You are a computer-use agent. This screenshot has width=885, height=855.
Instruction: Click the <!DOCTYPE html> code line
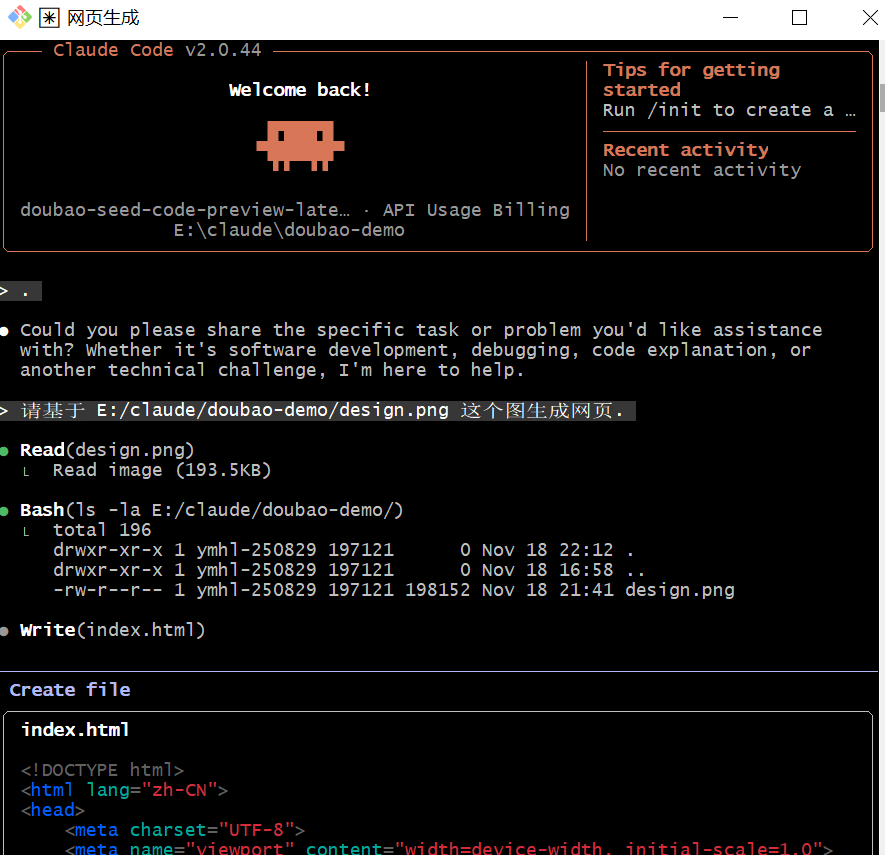(102, 770)
